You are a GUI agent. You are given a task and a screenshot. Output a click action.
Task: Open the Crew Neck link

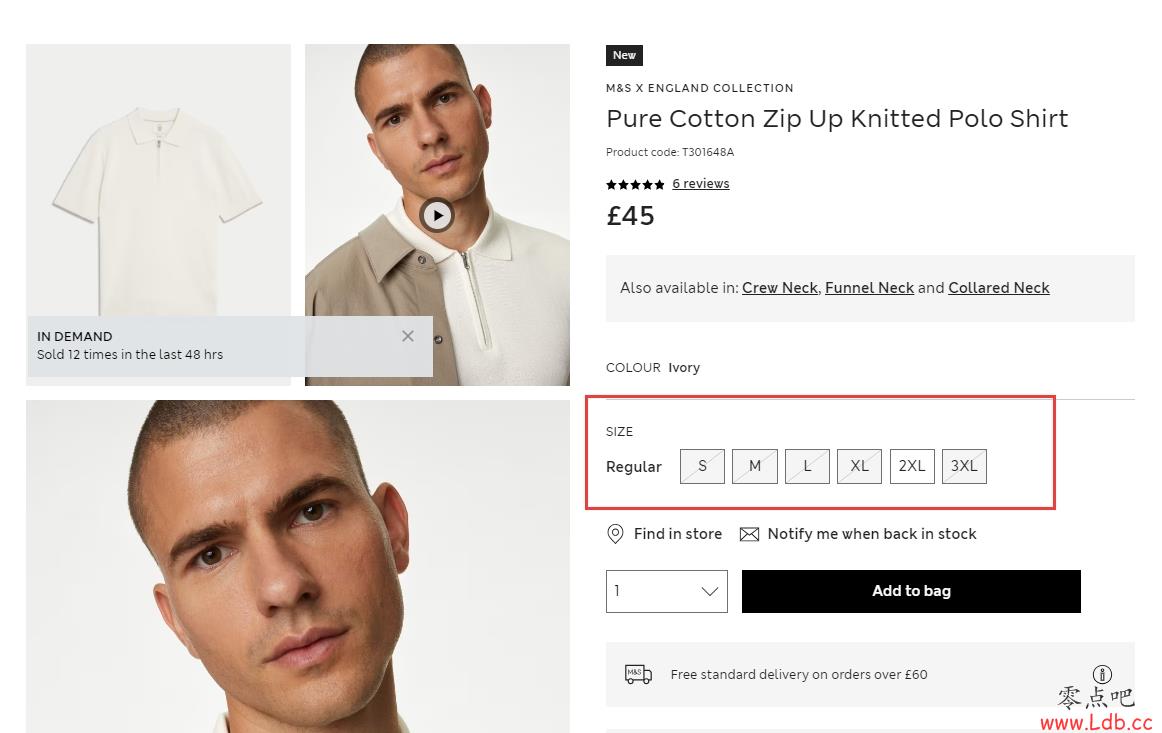pyautogui.click(x=780, y=288)
